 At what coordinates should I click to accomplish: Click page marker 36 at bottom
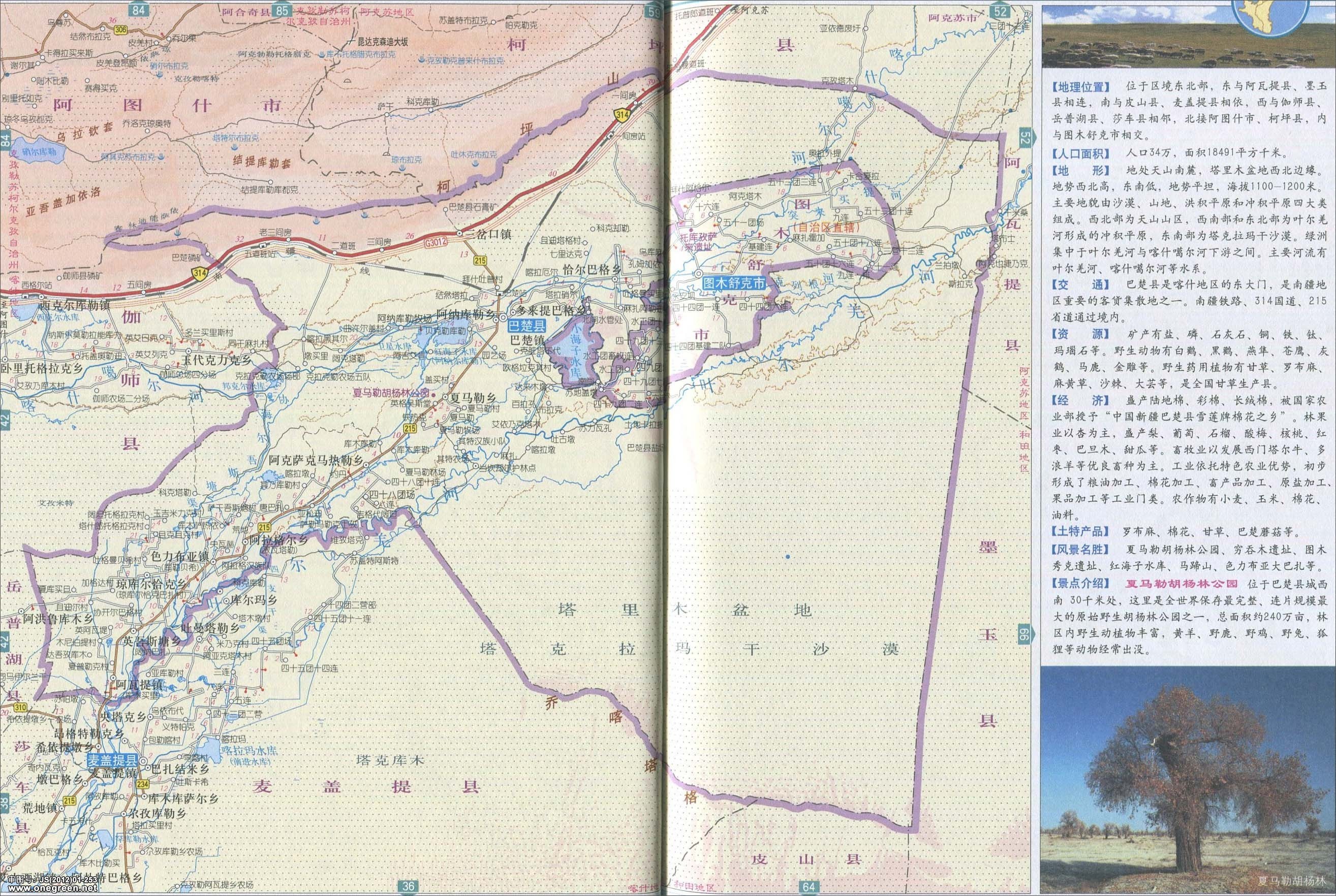point(407,886)
